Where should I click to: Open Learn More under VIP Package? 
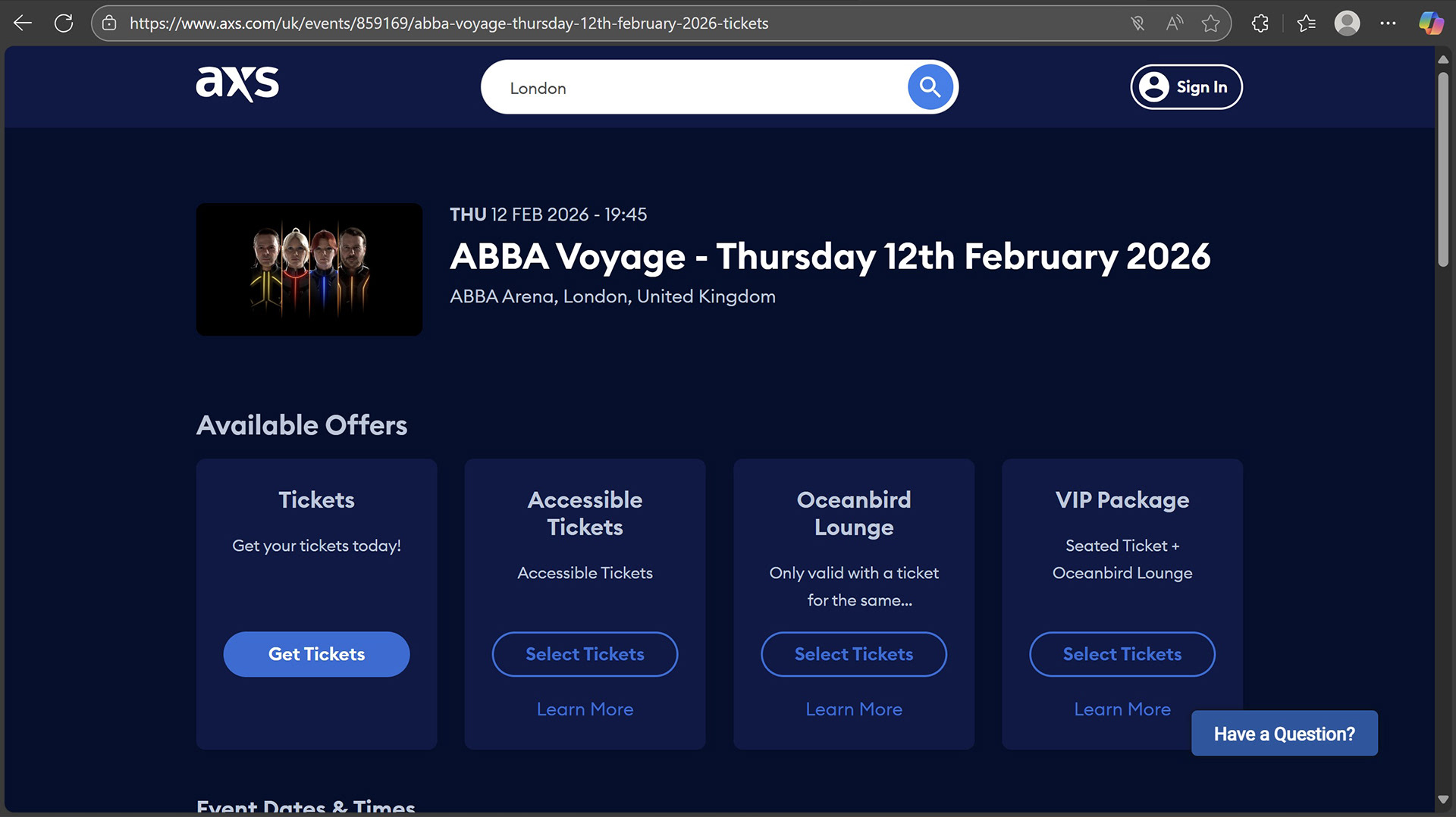pyautogui.click(x=1122, y=709)
